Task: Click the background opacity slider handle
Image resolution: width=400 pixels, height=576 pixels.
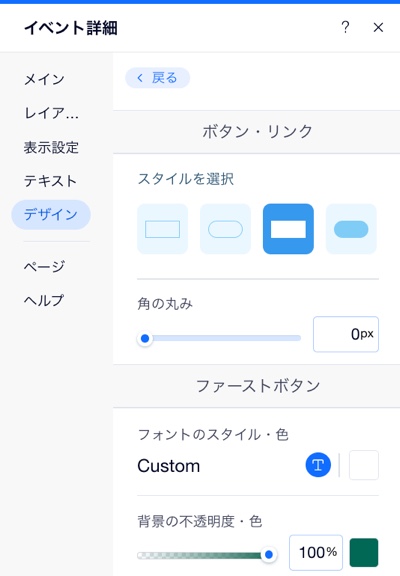Action: coord(269,554)
